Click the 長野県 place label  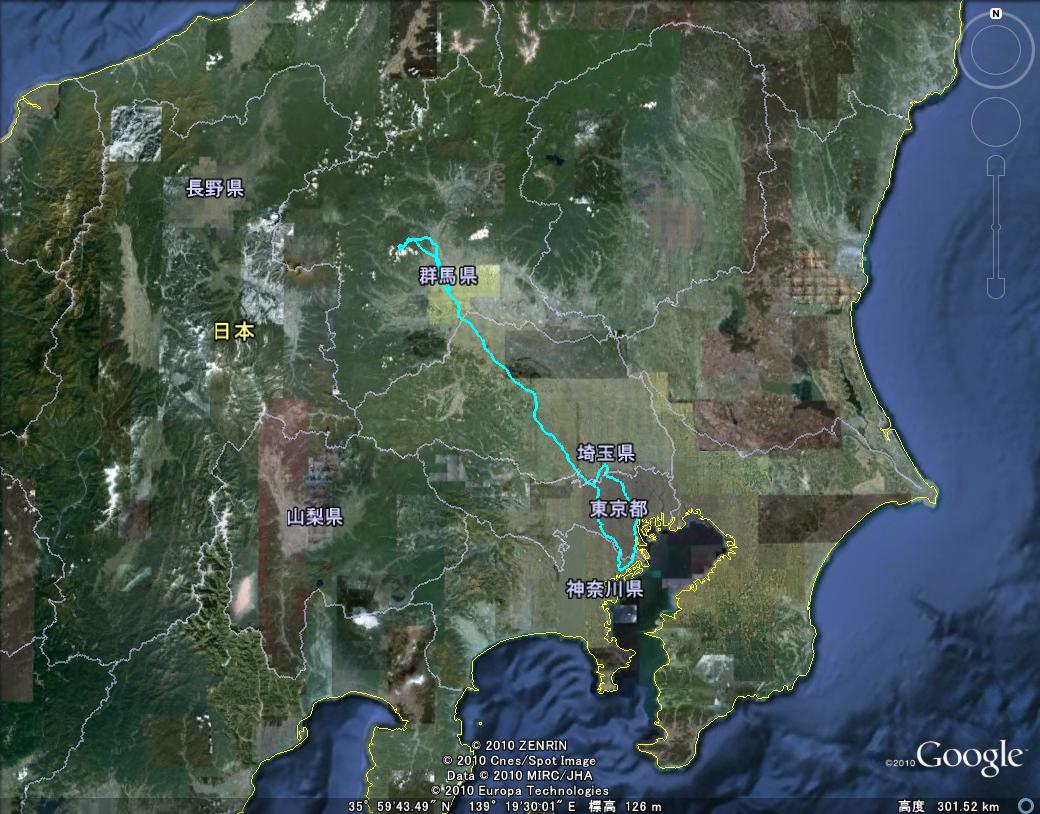point(216,188)
